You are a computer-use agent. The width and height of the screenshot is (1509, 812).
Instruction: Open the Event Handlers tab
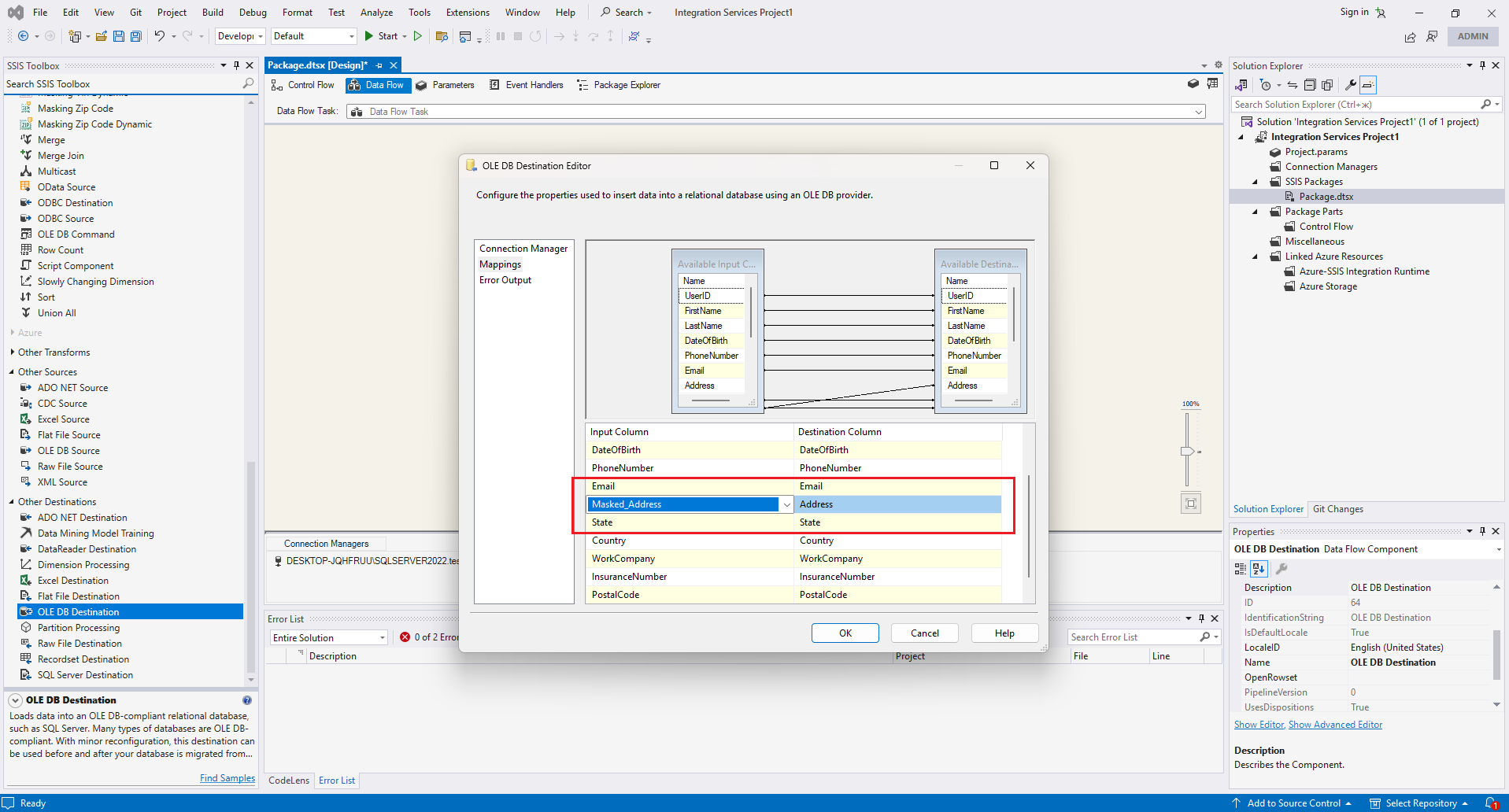point(527,85)
